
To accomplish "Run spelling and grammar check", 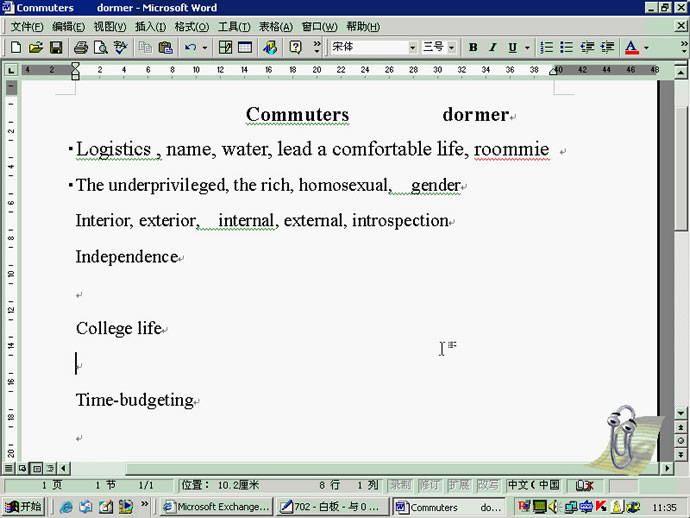I will [x=120, y=47].
